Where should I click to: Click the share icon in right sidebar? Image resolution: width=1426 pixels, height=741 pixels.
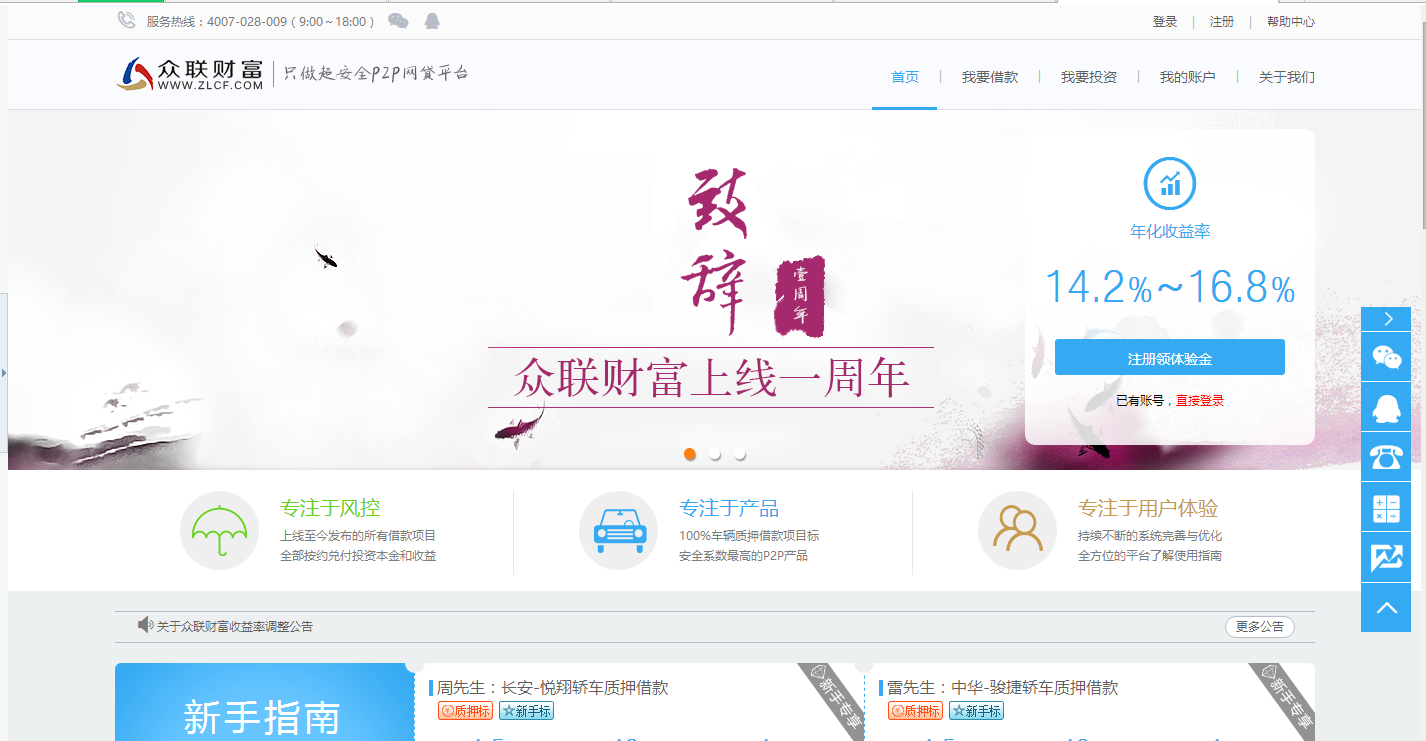[x=1386, y=558]
